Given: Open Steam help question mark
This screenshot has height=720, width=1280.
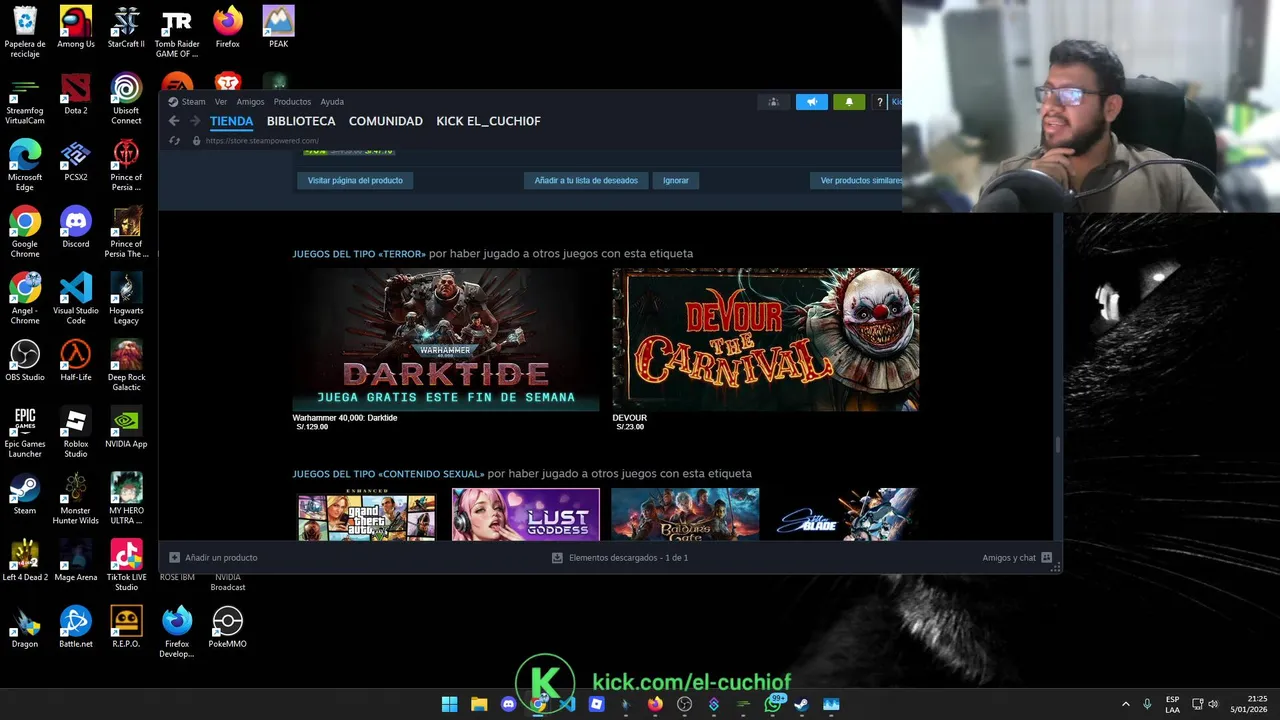Looking at the screenshot, I should coord(880,102).
